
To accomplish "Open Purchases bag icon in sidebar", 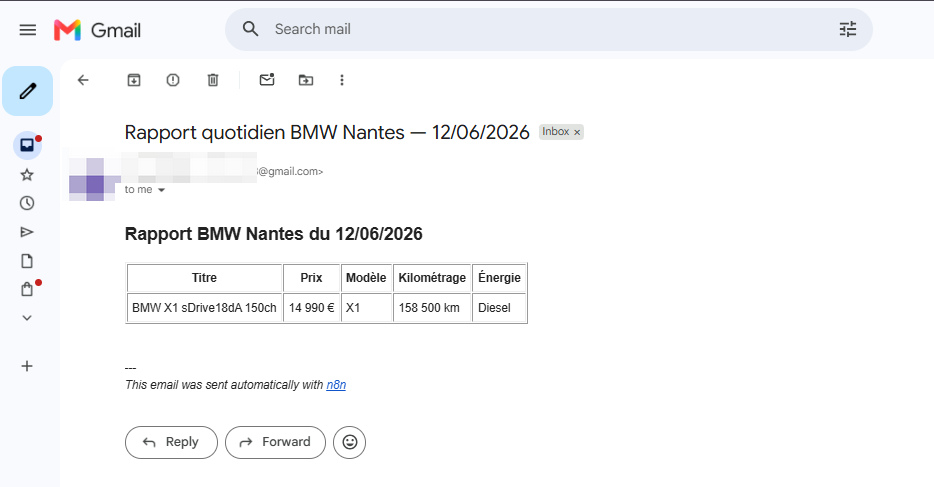I will pos(27,289).
